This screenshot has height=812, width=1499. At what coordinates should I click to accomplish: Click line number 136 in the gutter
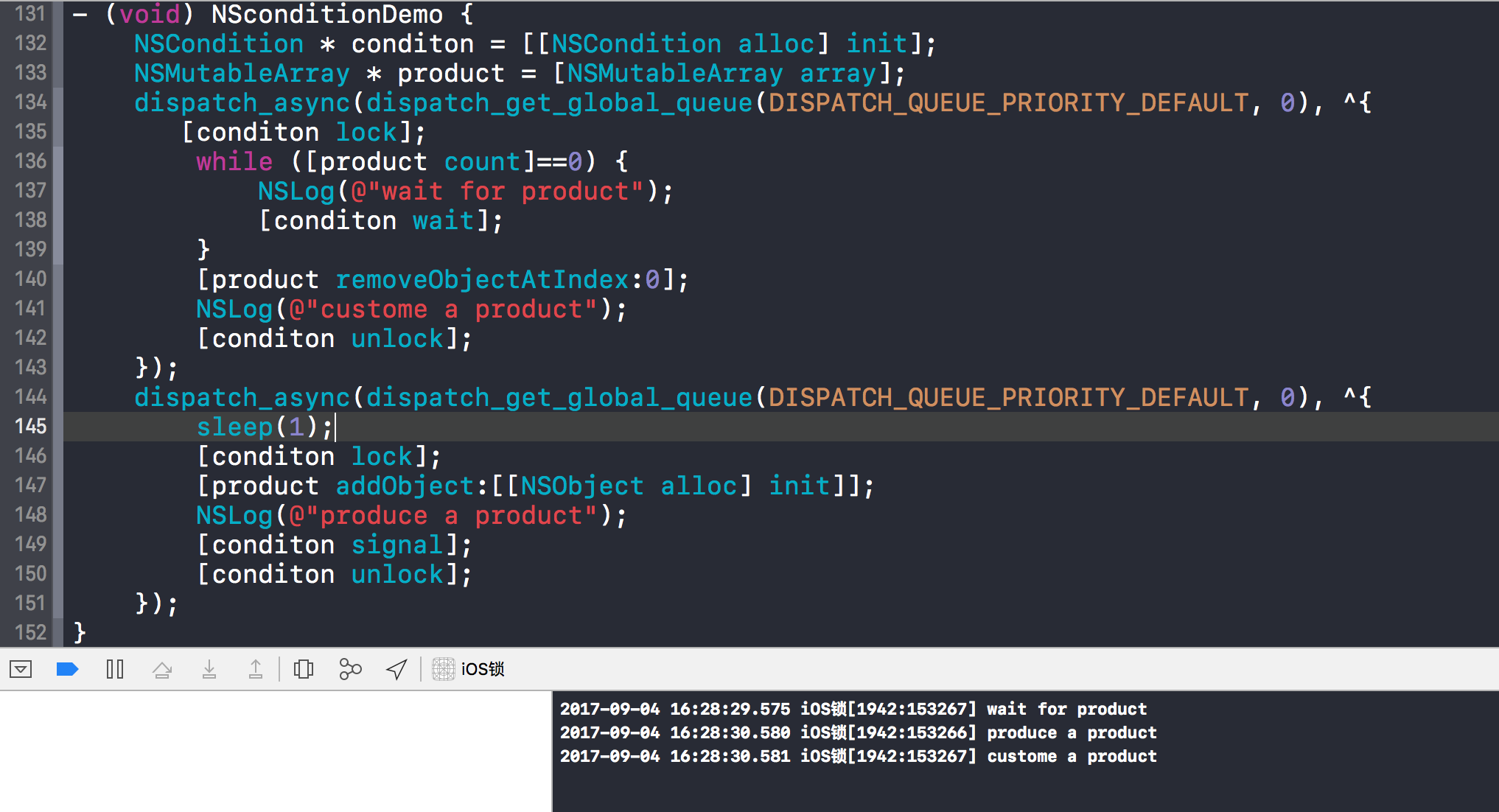(x=30, y=161)
